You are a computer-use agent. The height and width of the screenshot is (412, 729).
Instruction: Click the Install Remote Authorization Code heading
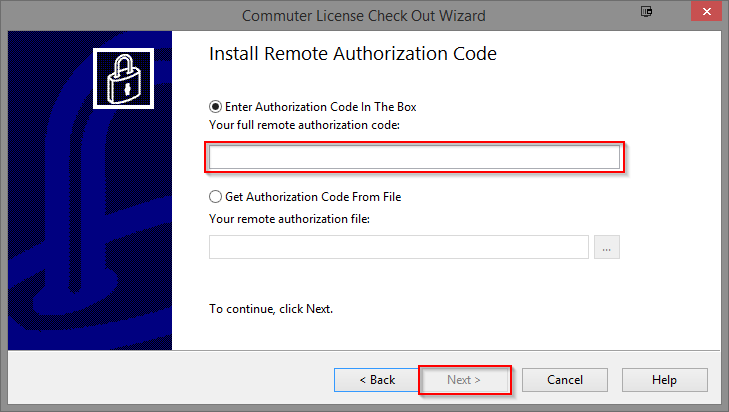point(353,54)
